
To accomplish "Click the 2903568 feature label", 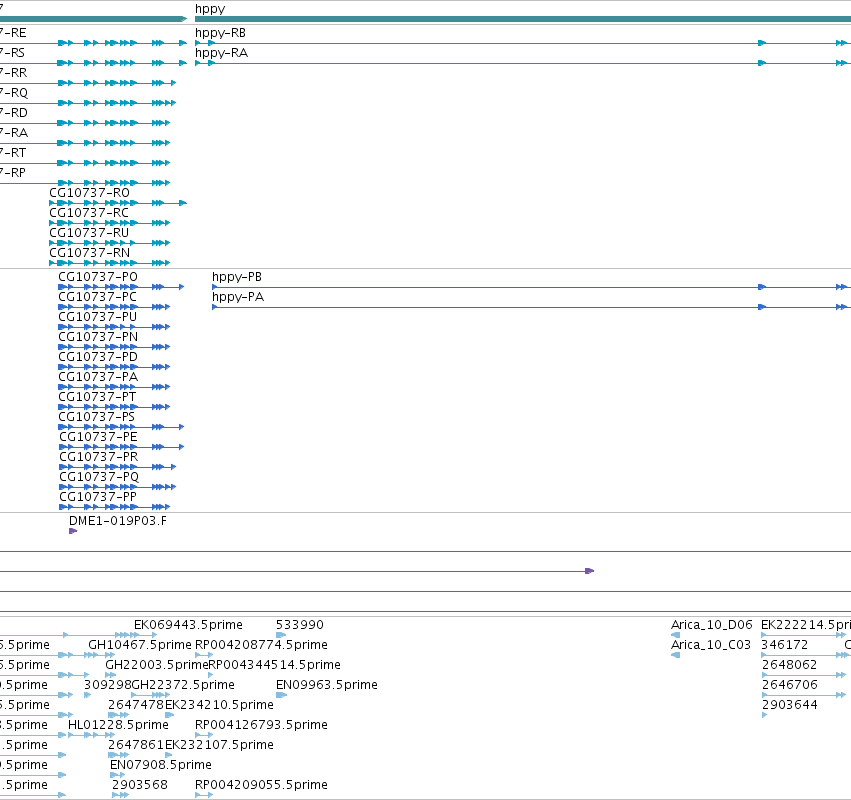I will 140,786.
